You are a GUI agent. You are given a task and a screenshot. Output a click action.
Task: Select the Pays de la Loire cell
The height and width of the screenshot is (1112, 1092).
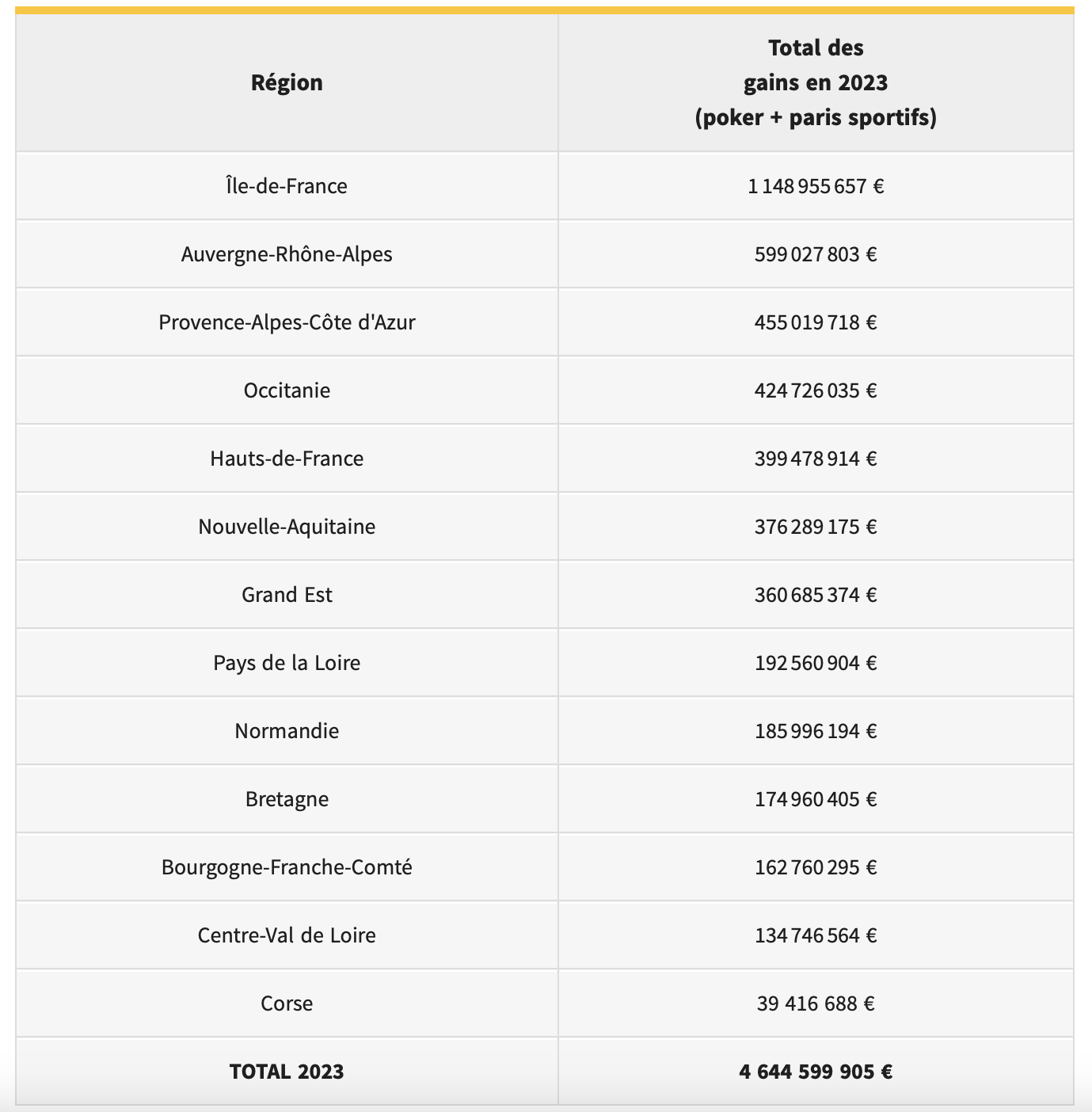287,663
